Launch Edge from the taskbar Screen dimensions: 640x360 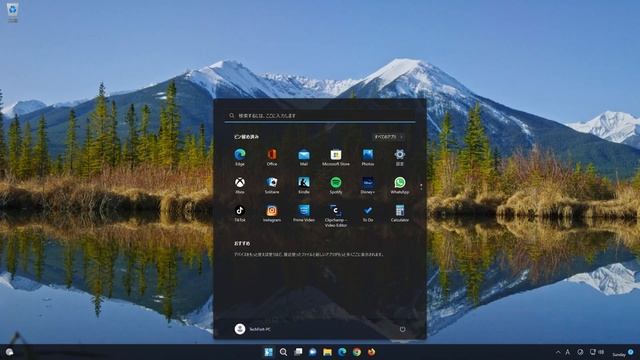342,352
